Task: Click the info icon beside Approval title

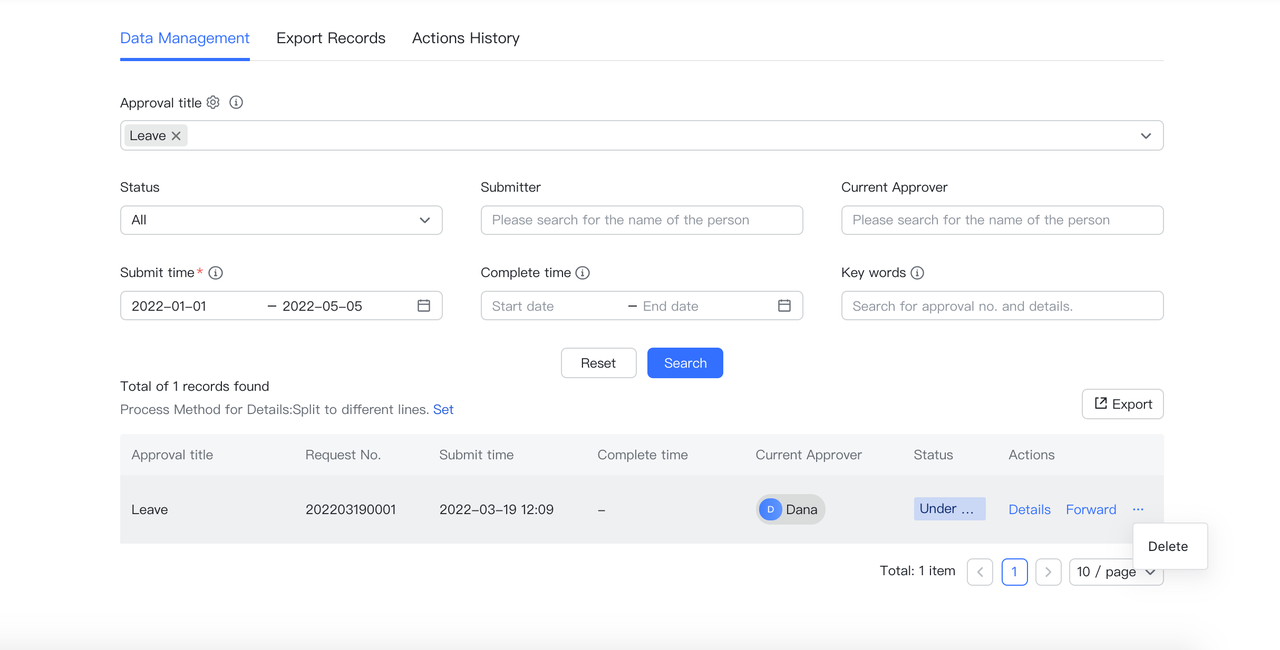Action: point(236,102)
